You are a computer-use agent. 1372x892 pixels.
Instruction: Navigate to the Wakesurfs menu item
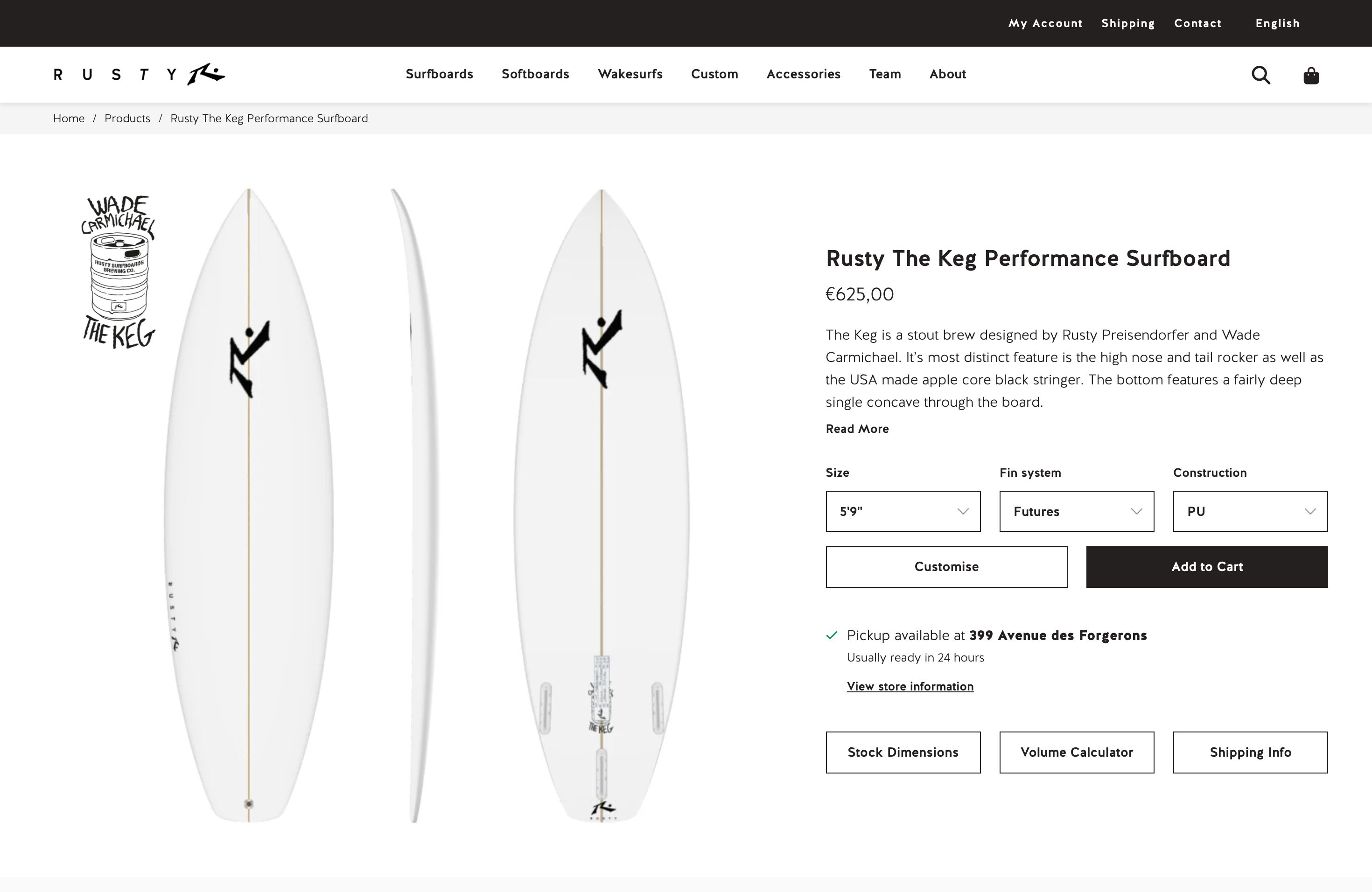click(630, 74)
